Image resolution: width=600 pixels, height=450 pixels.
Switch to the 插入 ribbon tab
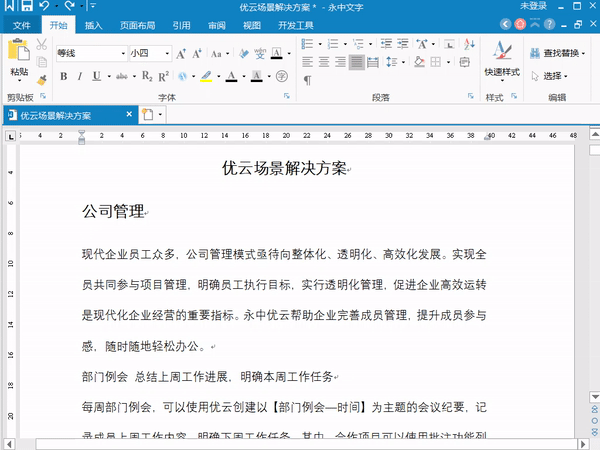pos(93,25)
